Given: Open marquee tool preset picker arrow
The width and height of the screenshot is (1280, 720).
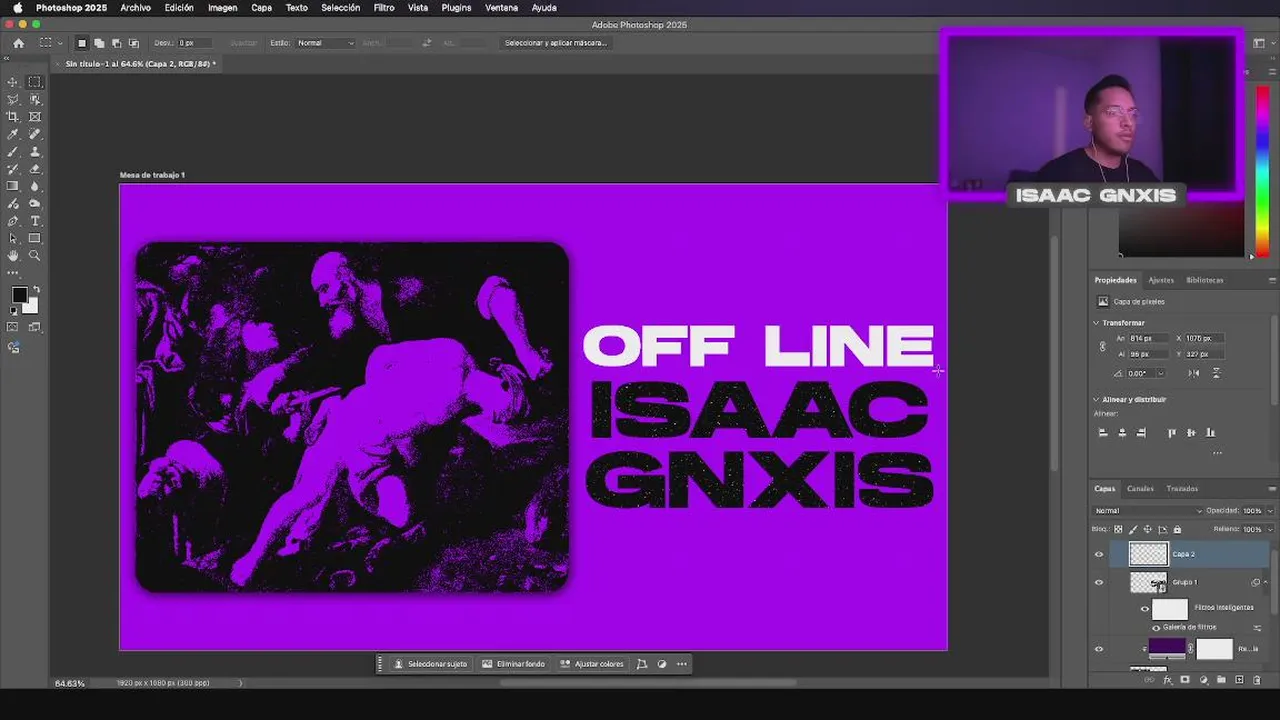Looking at the screenshot, I should point(59,43).
